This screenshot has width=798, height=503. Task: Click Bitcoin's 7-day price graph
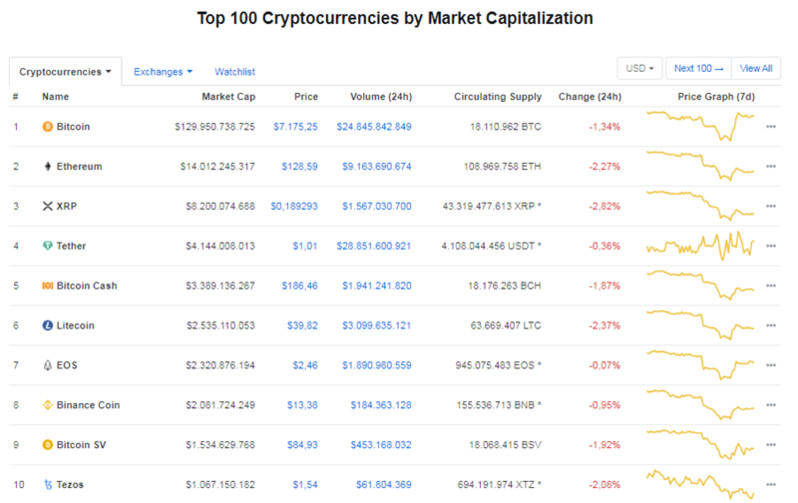[700, 125]
